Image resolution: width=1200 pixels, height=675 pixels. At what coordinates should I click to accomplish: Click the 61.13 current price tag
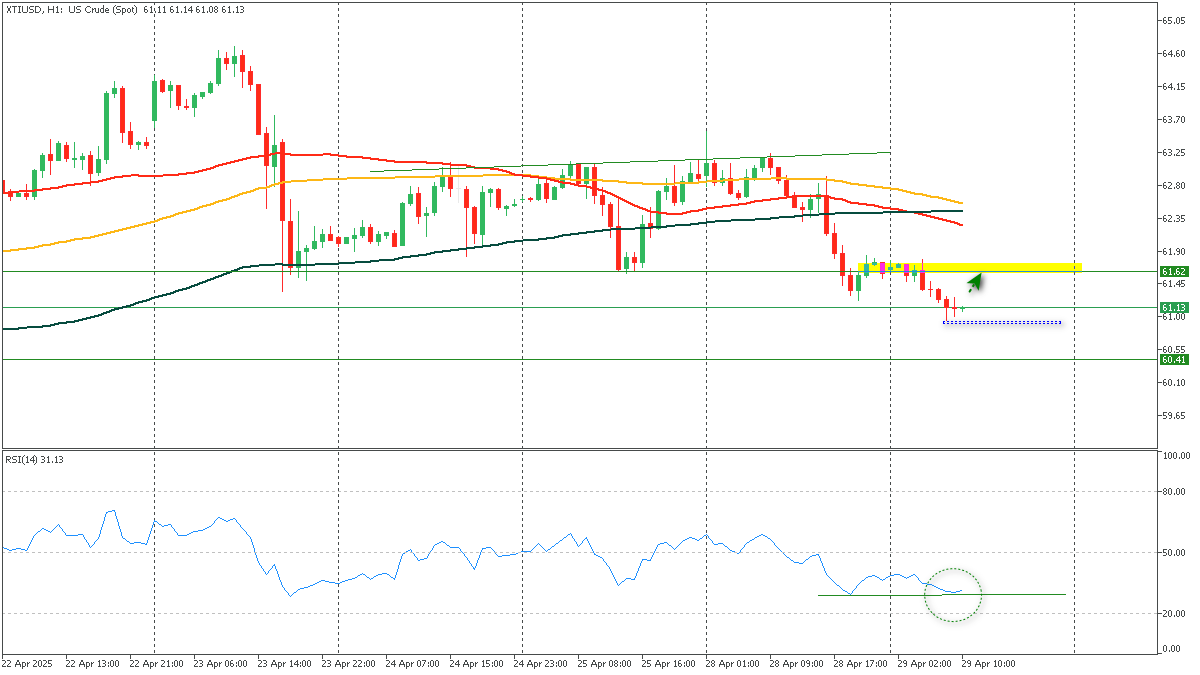point(1174,308)
